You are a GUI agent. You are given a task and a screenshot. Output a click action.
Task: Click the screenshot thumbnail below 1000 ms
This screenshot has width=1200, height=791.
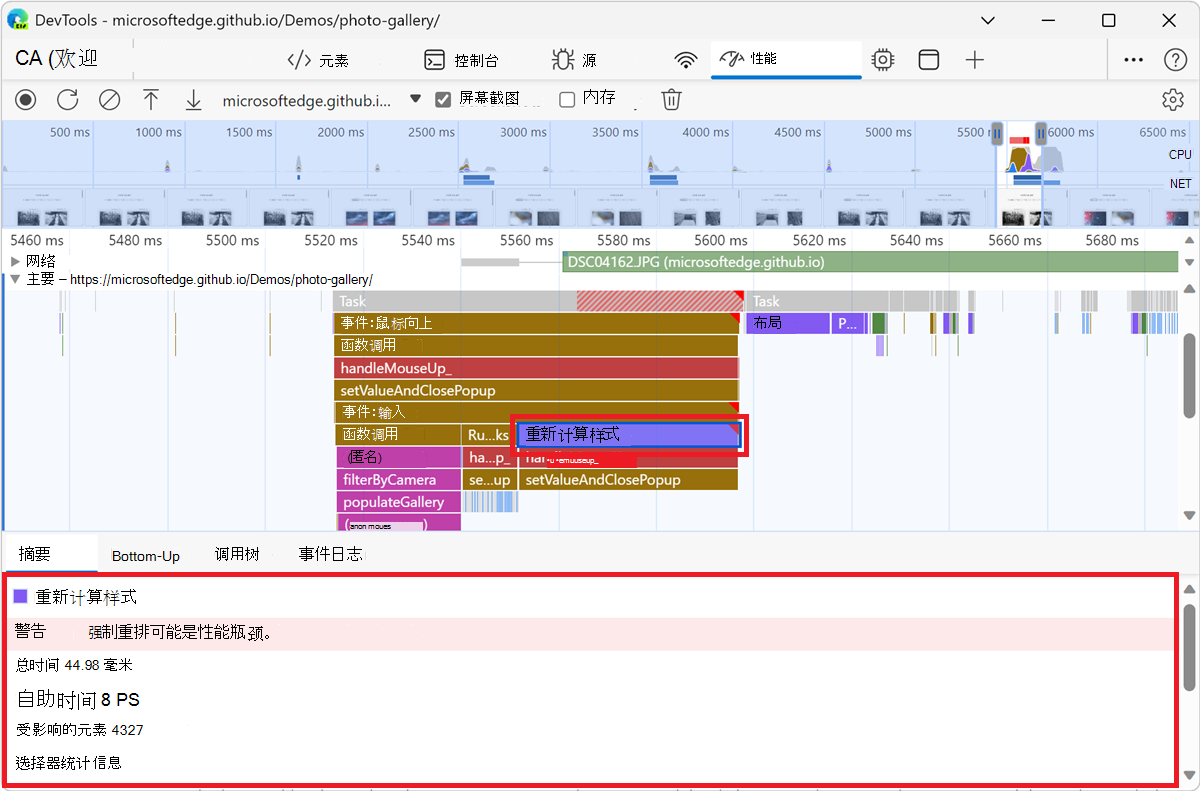[x=126, y=208]
